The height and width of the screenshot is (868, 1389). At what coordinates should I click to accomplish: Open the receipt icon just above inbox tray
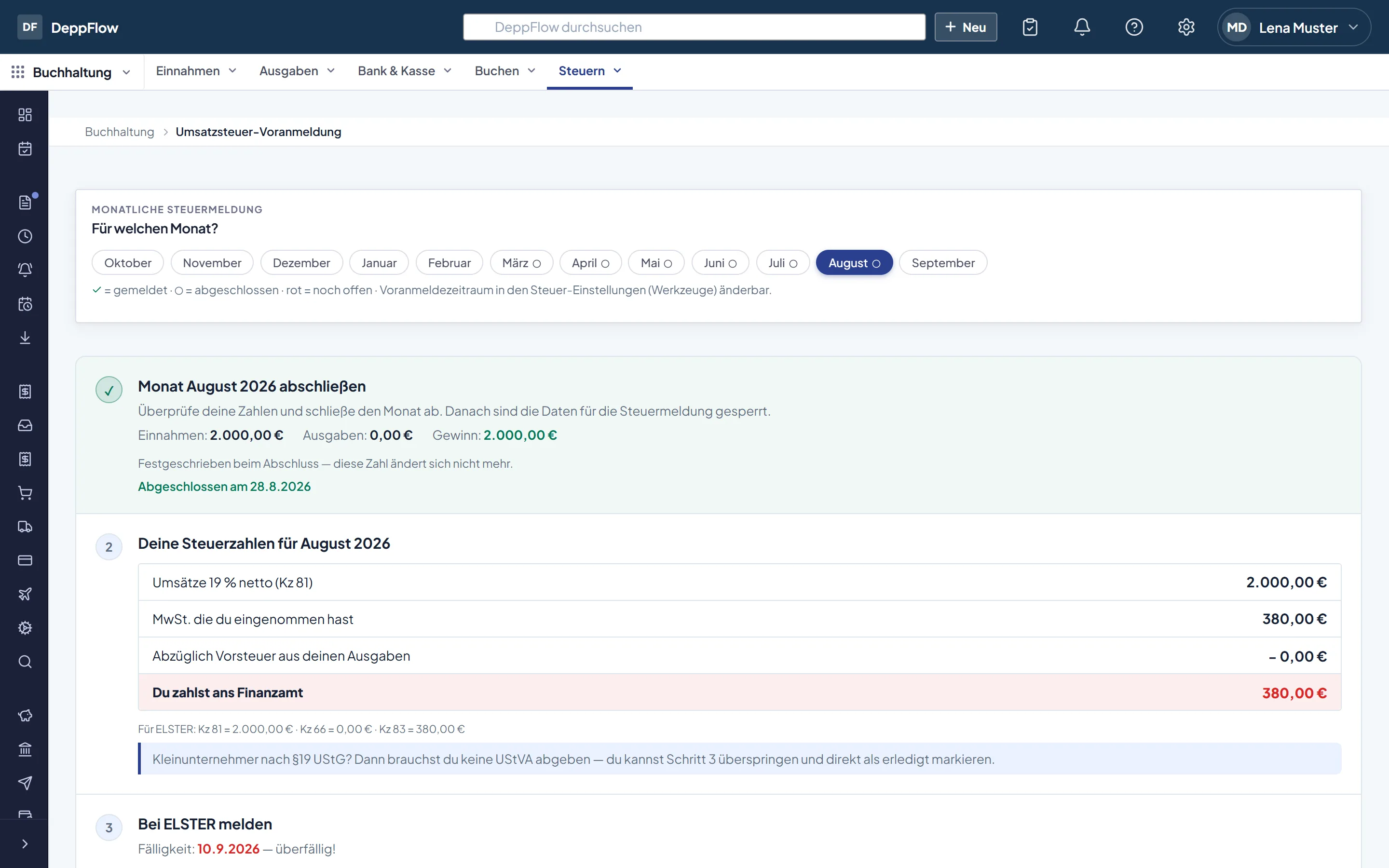coord(25,392)
